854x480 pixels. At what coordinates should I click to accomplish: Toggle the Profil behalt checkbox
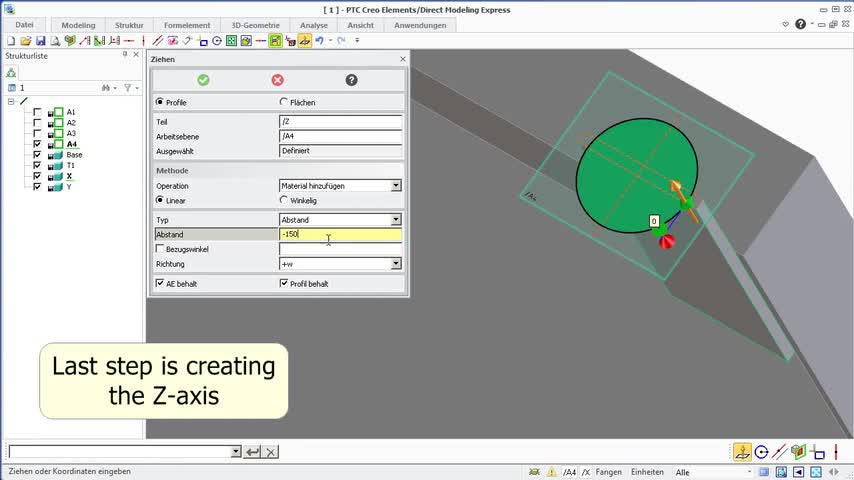(x=284, y=283)
